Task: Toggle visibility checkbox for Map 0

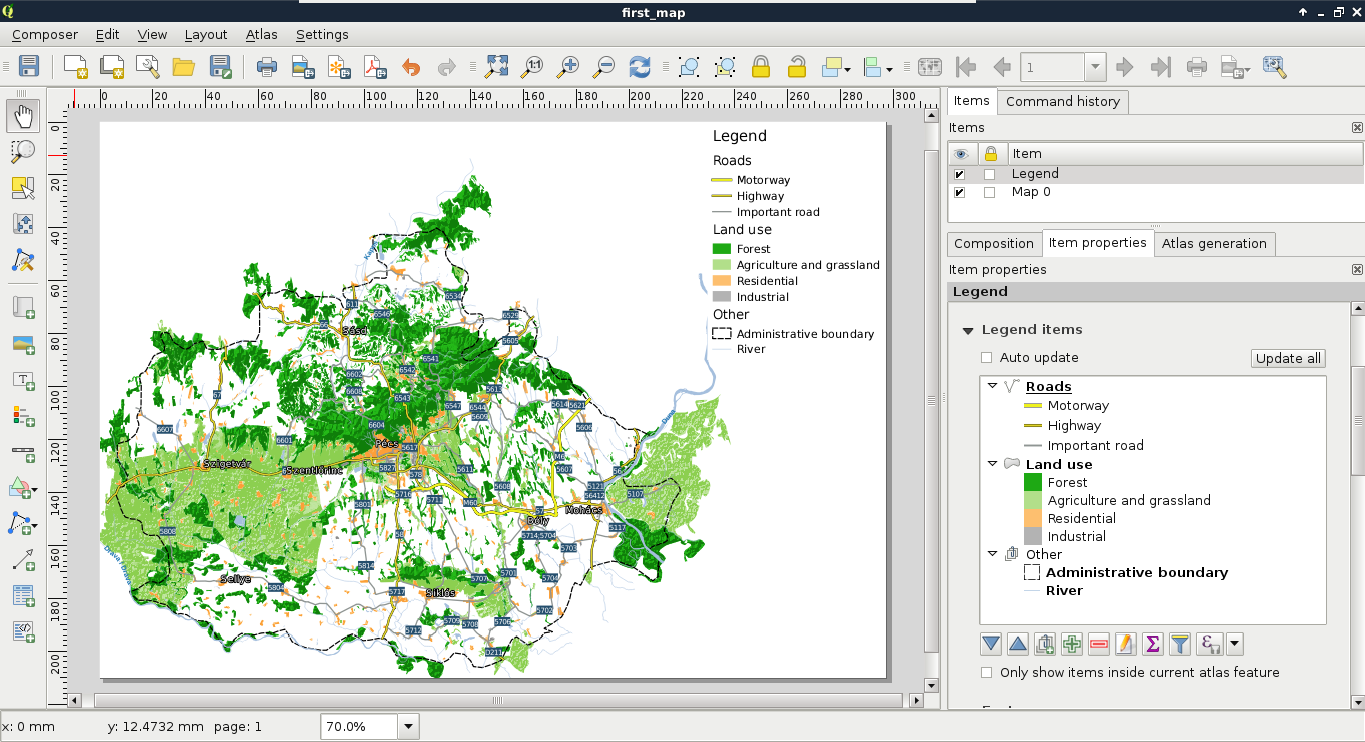Action: [x=960, y=192]
